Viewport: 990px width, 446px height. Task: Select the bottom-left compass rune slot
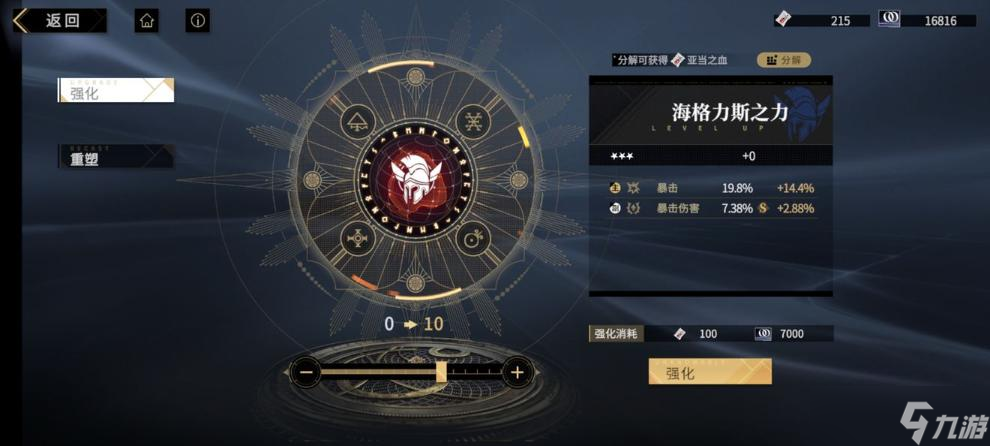click(358, 239)
